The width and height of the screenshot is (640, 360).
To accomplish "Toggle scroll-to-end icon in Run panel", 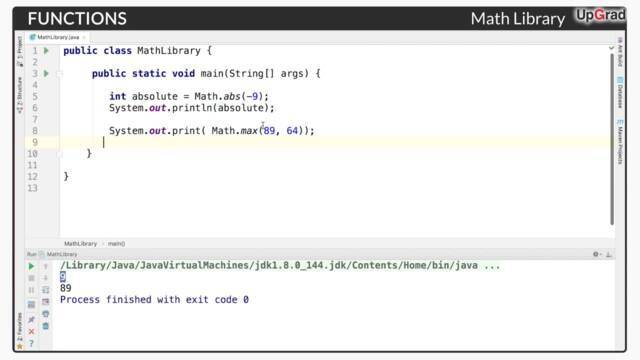I will [46, 302].
